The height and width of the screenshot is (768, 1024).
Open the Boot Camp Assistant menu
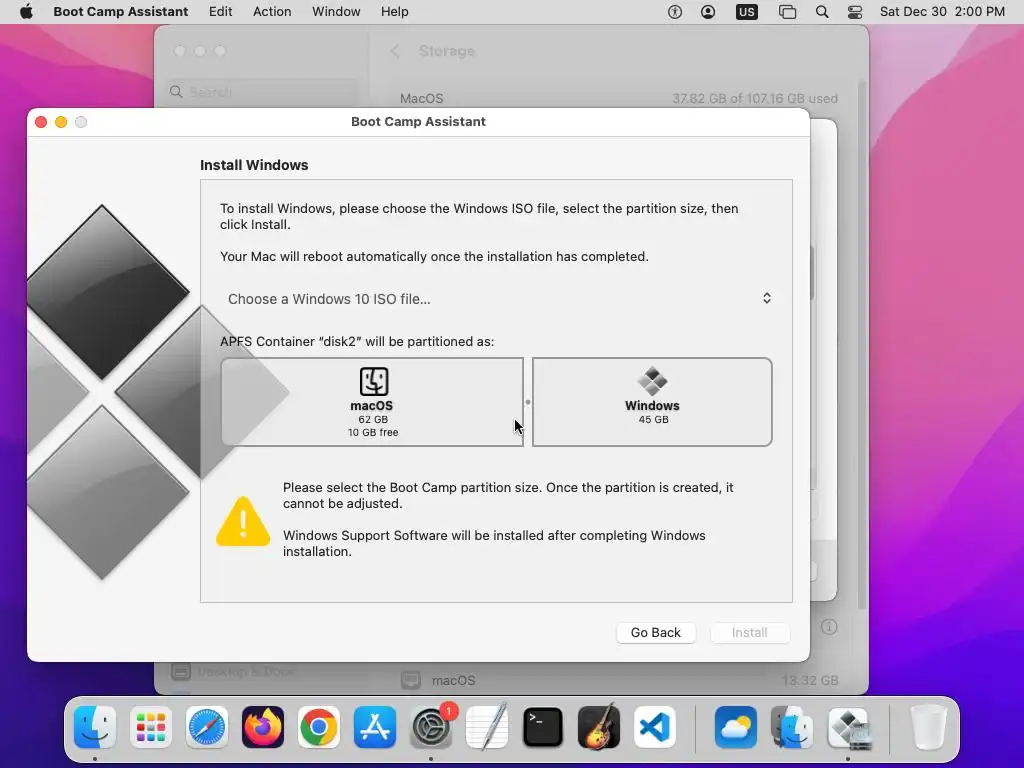120,12
